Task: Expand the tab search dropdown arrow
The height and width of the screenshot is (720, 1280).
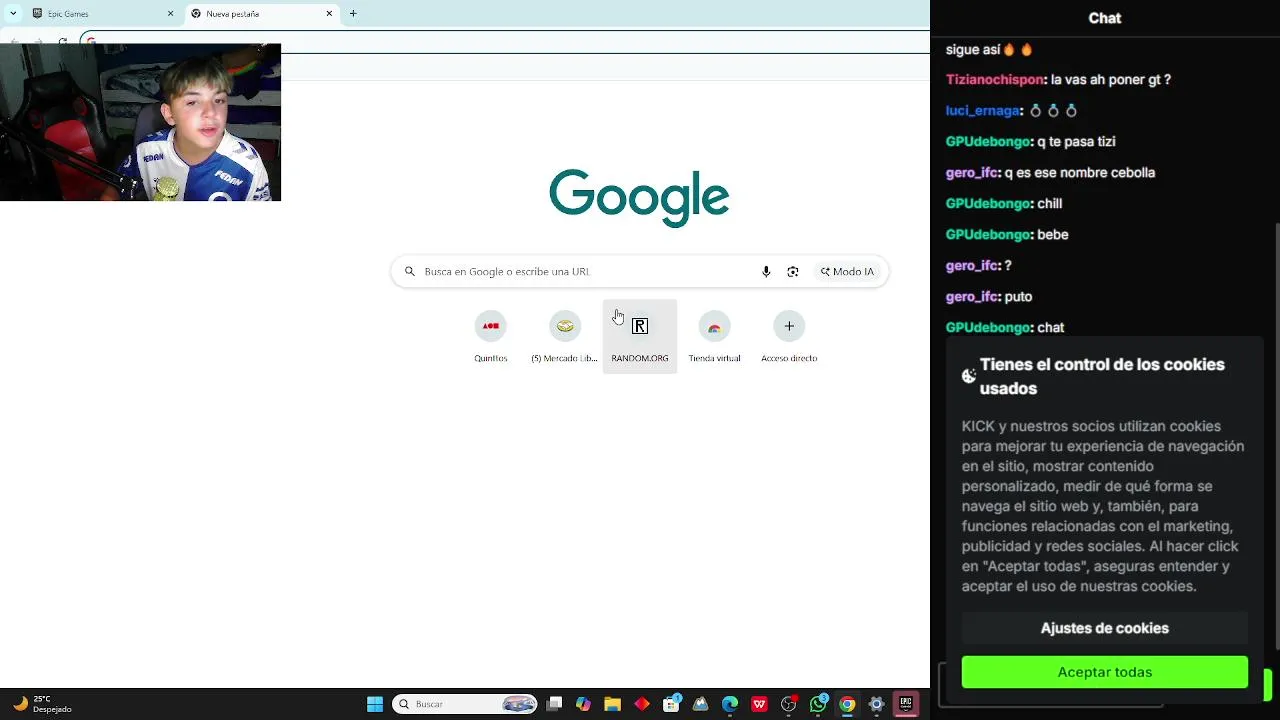Action: [13, 14]
